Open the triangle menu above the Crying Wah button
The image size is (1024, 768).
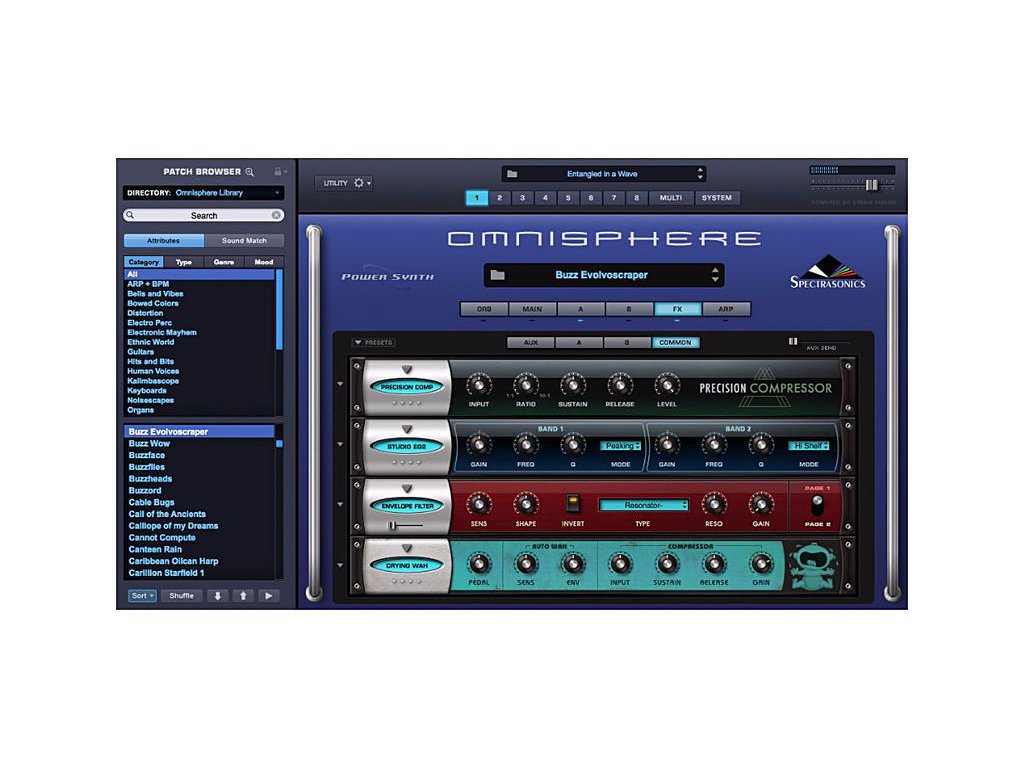(x=407, y=548)
